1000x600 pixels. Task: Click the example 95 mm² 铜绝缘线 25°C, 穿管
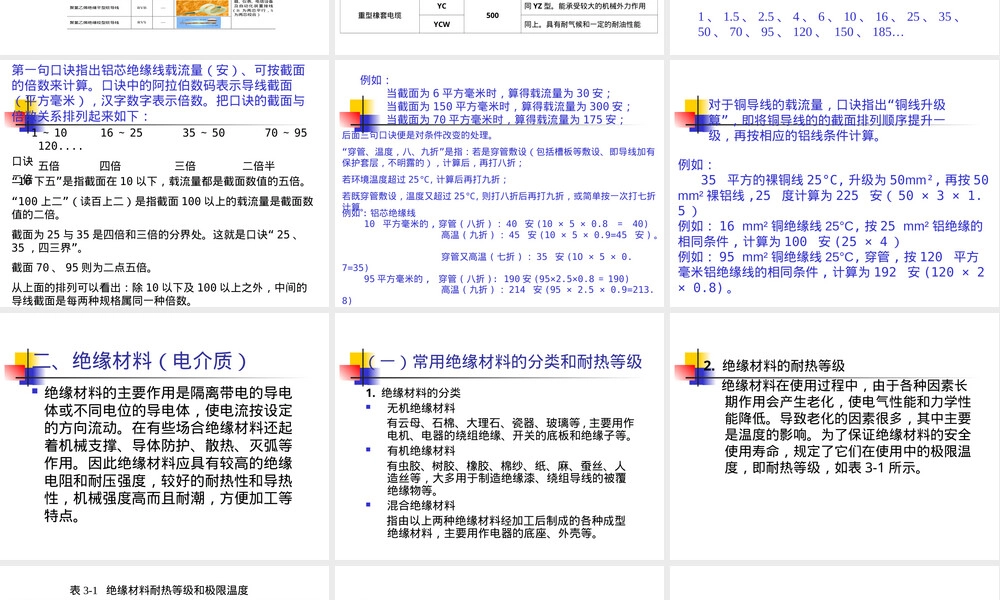[x=831, y=272]
